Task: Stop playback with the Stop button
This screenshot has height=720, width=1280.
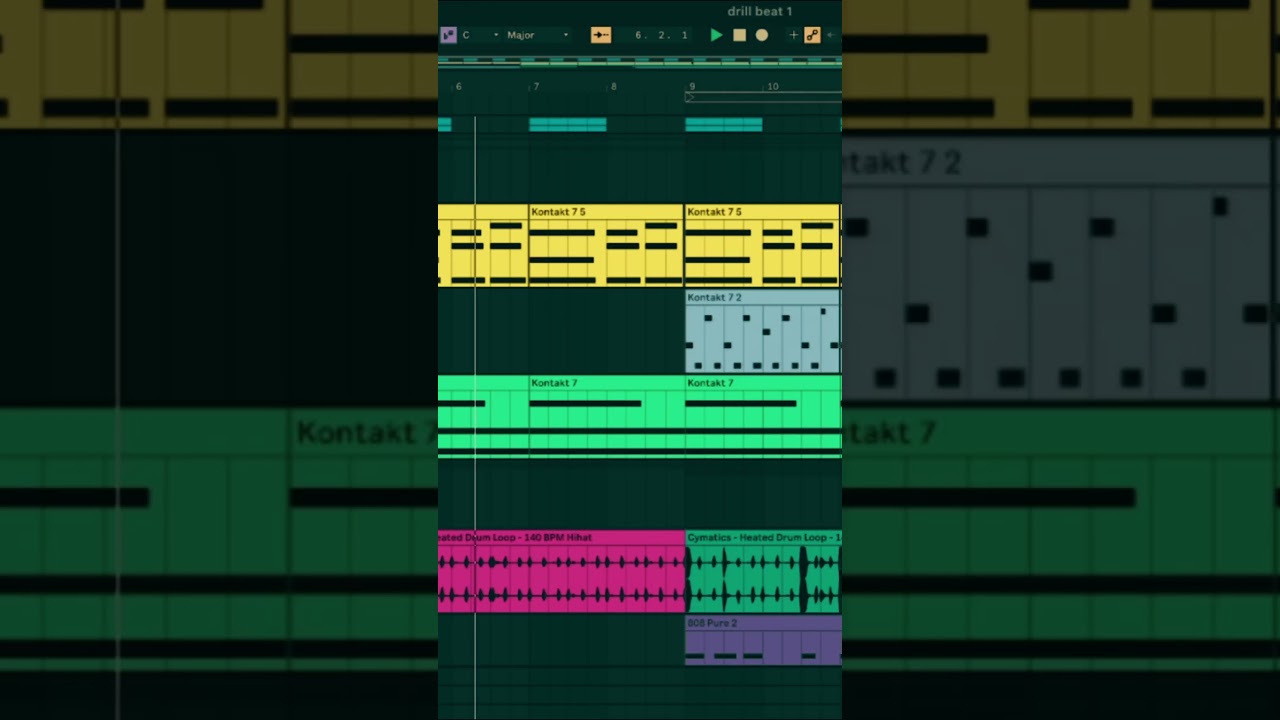Action: tap(739, 35)
